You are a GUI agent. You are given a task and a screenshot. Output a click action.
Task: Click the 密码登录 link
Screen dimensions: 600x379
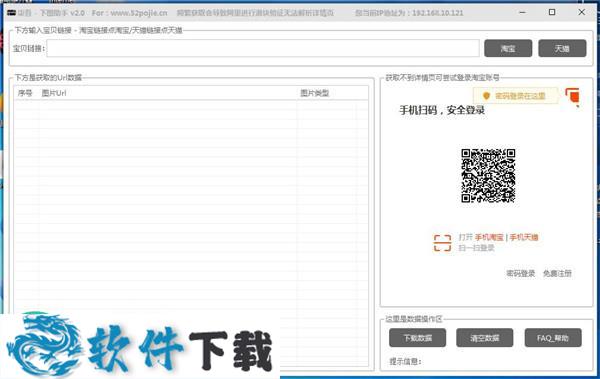(520, 273)
